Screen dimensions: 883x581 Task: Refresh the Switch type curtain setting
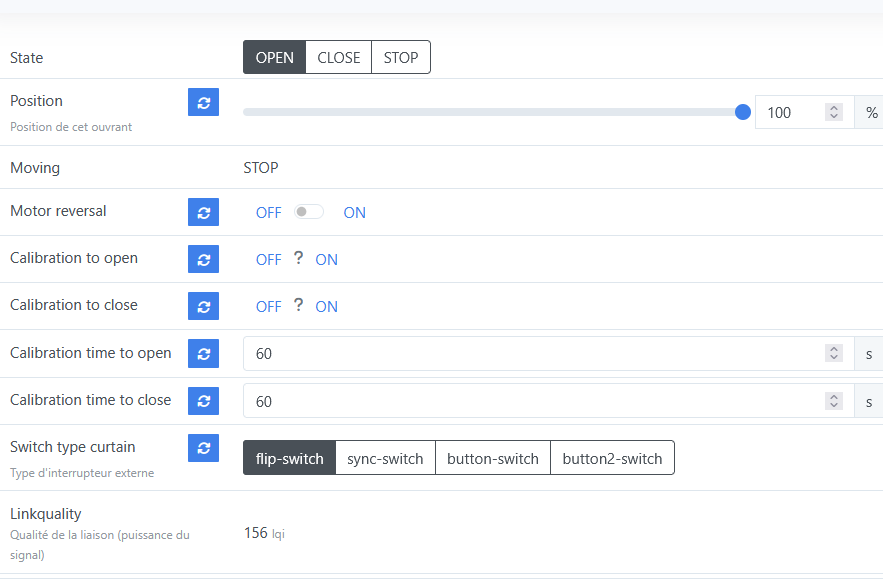(203, 448)
